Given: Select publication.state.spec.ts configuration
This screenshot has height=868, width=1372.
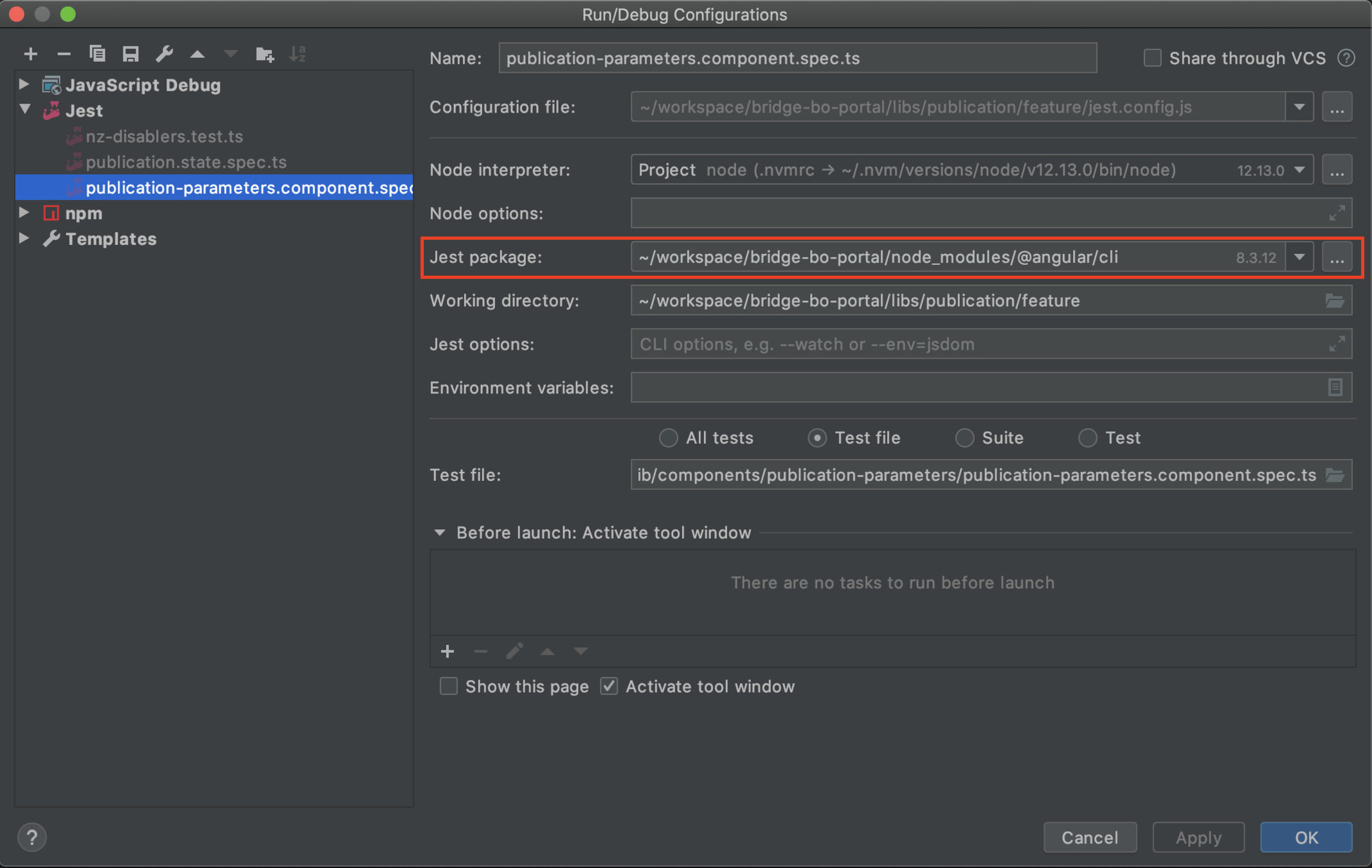Looking at the screenshot, I should click(x=186, y=162).
